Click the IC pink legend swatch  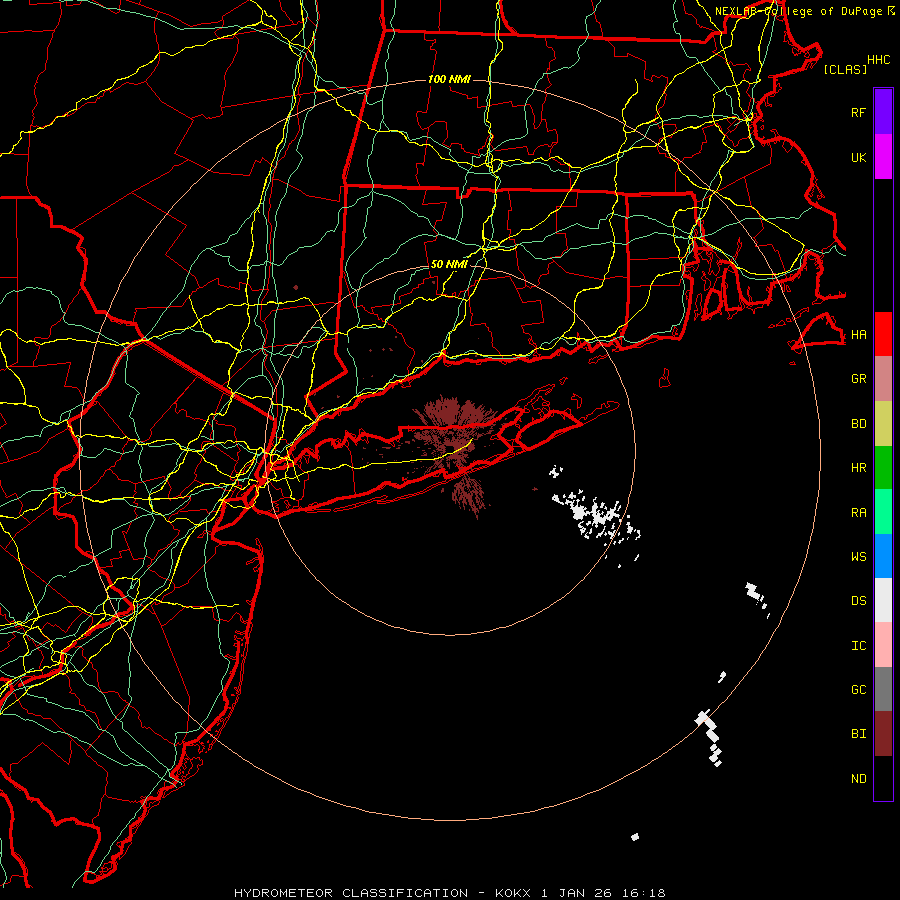883,645
